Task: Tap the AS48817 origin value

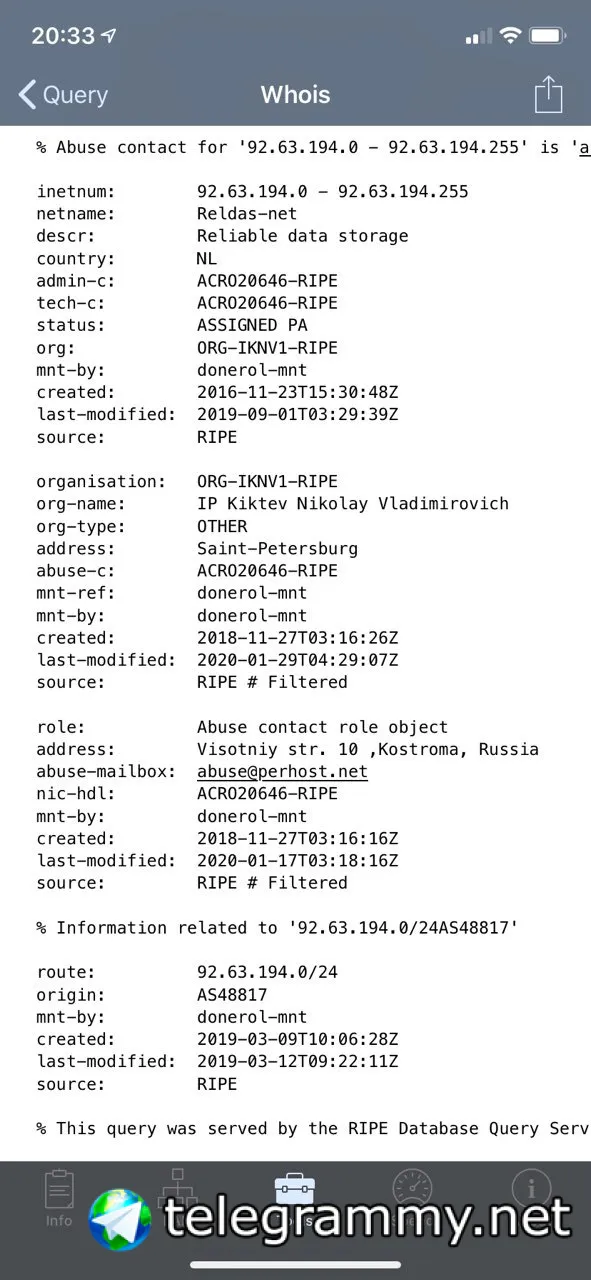Action: click(232, 994)
